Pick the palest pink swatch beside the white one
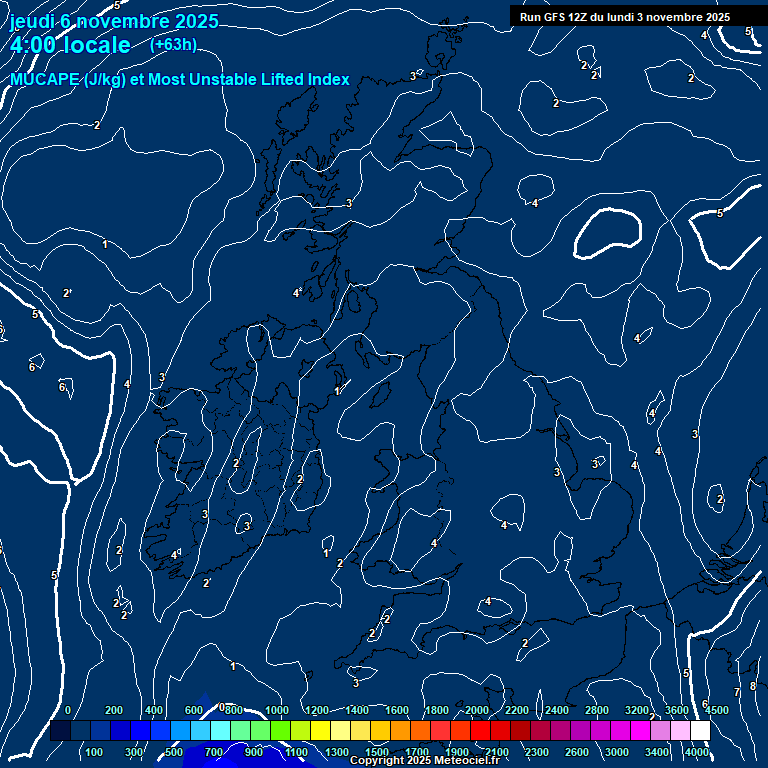The height and width of the screenshot is (768, 768). pyautogui.click(x=680, y=730)
